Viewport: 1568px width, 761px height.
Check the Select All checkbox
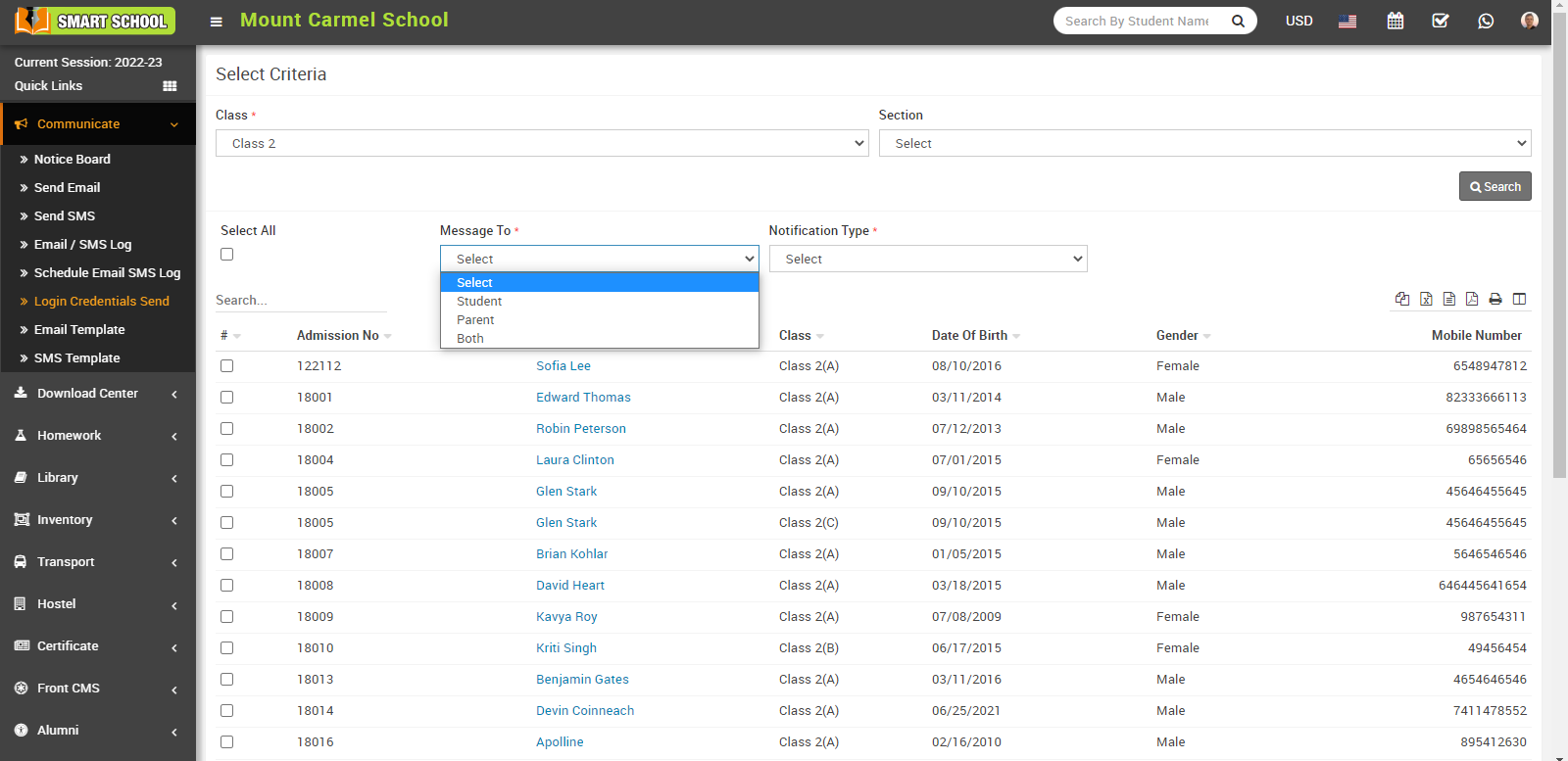(227, 255)
